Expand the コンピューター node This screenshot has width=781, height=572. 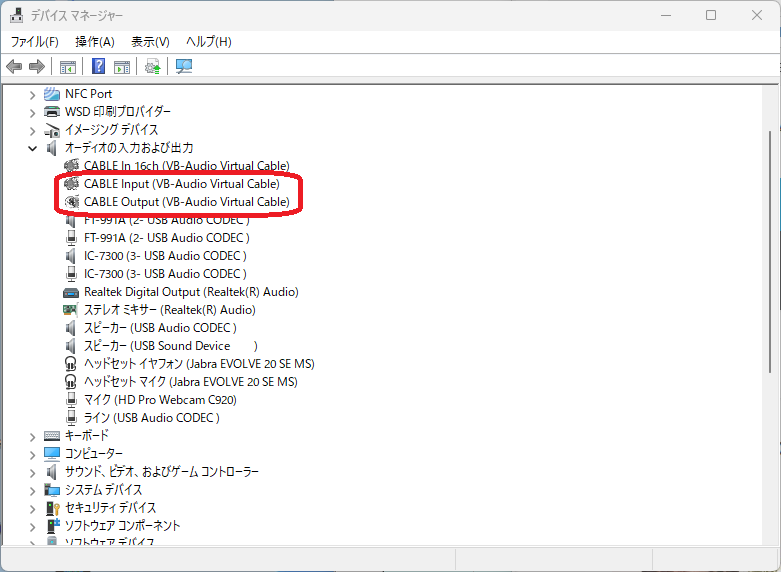[x=32, y=455]
